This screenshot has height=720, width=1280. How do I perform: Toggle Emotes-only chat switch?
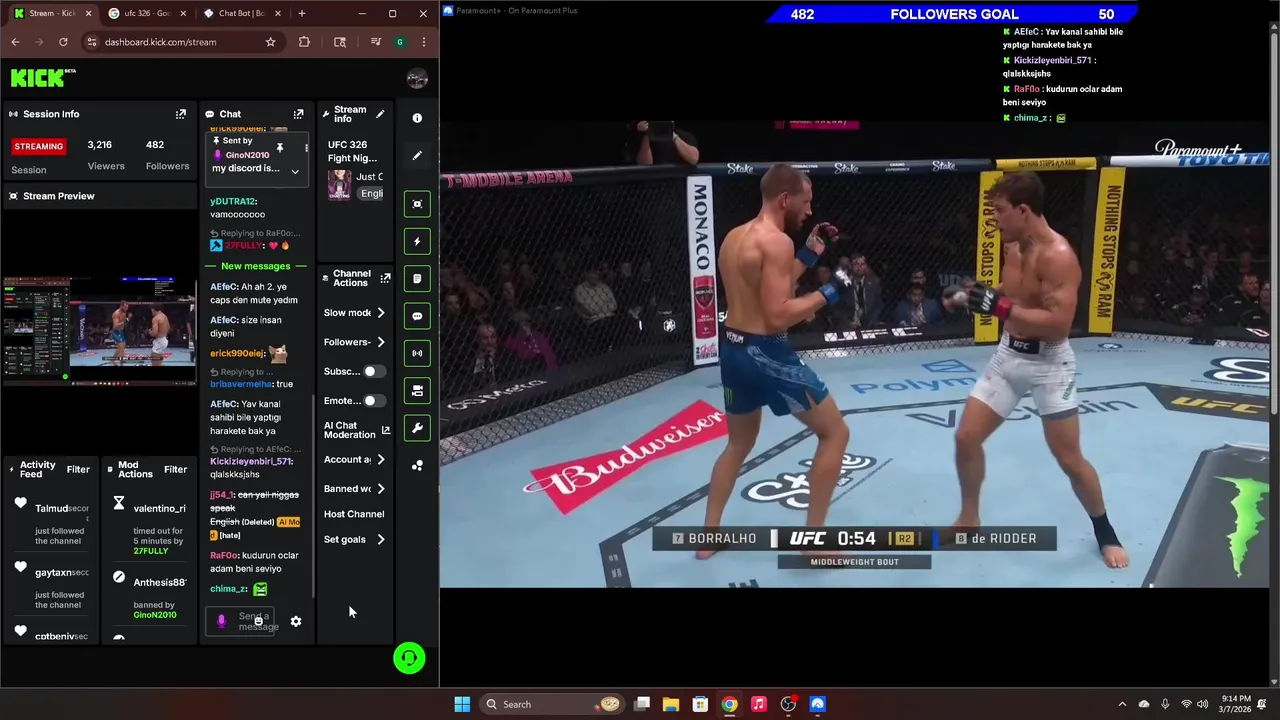(x=373, y=401)
